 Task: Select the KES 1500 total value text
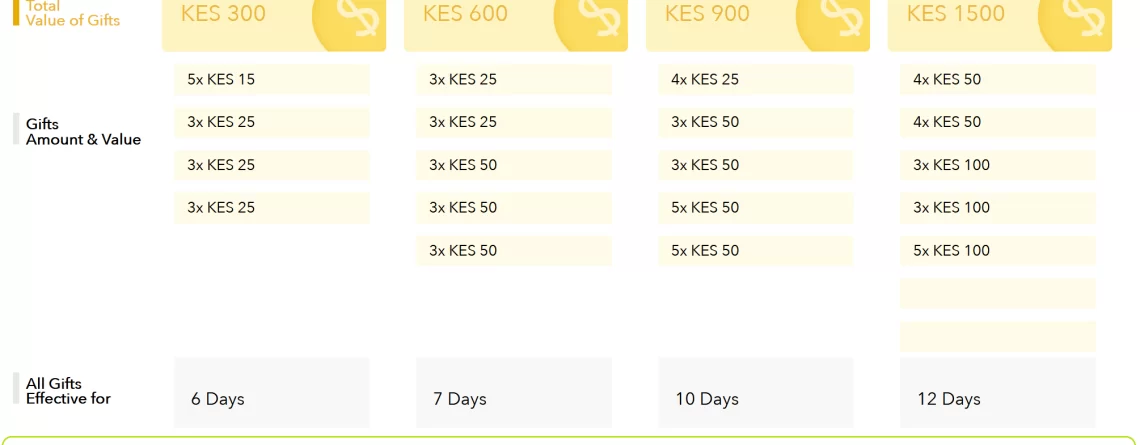coord(955,13)
